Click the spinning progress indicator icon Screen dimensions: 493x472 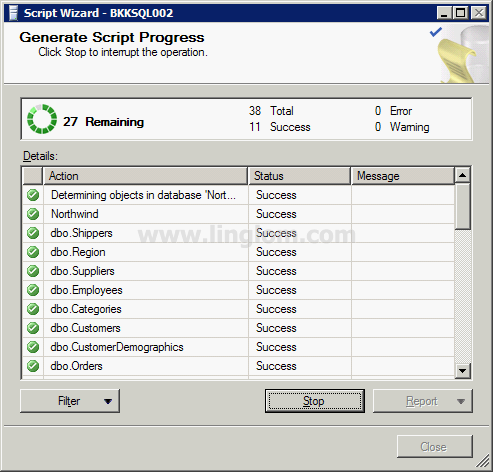click(42, 119)
